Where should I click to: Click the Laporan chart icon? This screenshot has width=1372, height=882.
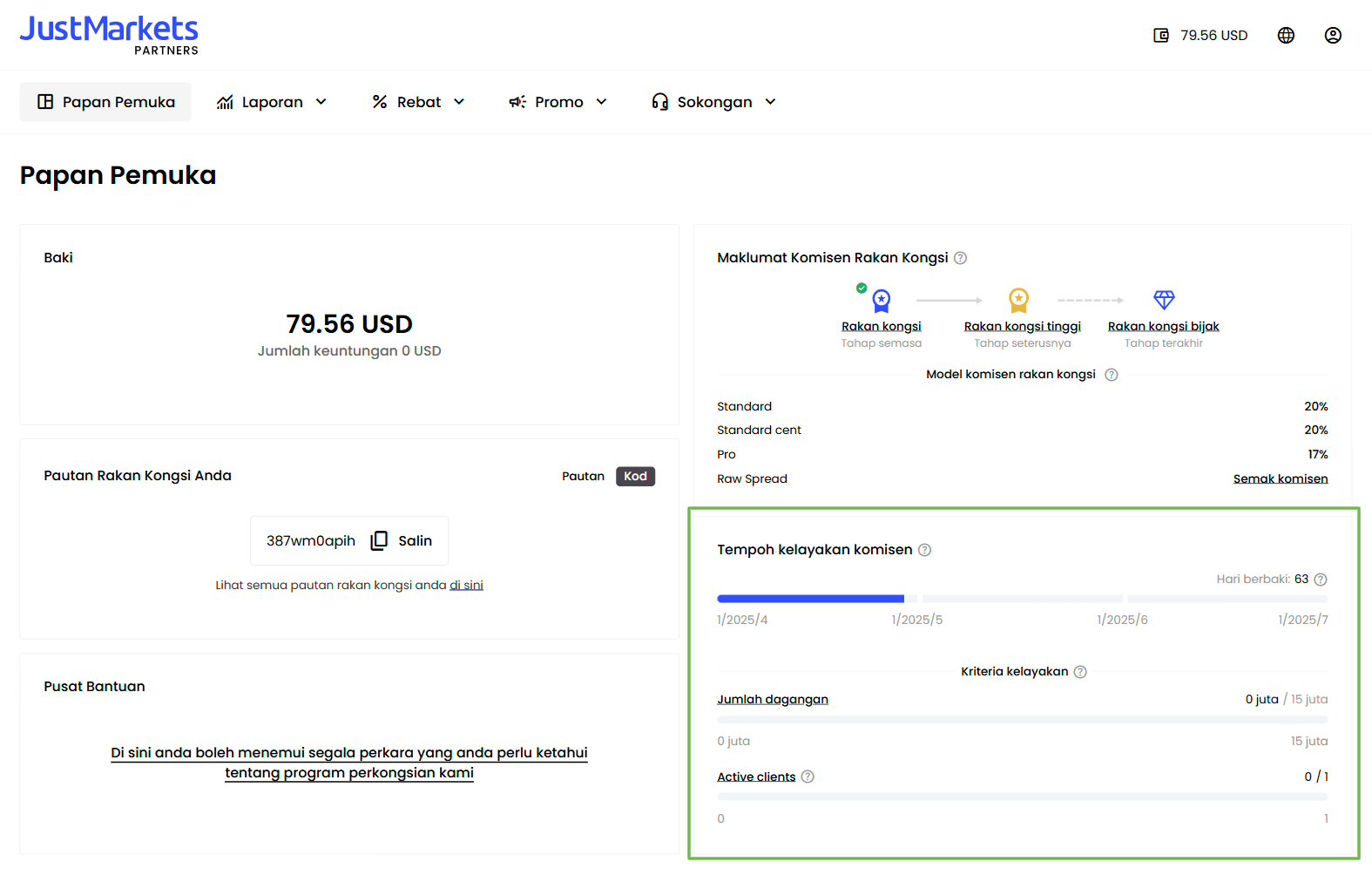pos(225,102)
